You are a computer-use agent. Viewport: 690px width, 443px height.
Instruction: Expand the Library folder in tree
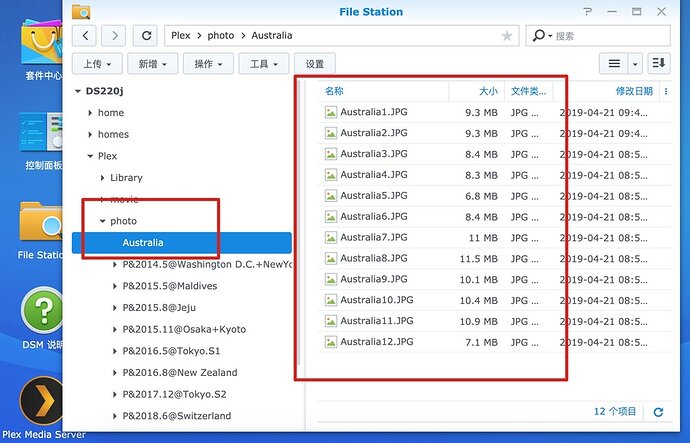[103, 178]
